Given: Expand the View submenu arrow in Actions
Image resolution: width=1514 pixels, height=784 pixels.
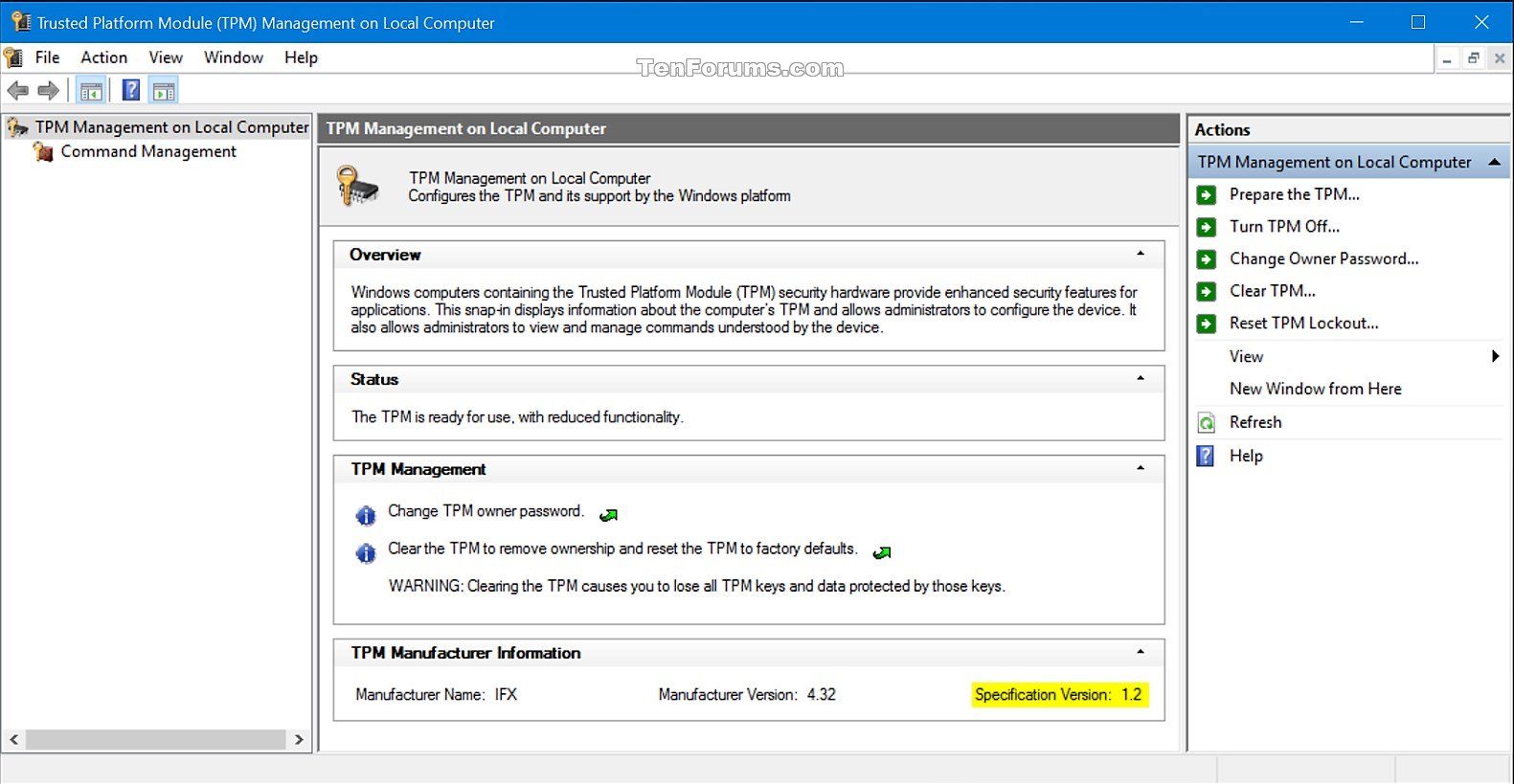Looking at the screenshot, I should [1495, 356].
